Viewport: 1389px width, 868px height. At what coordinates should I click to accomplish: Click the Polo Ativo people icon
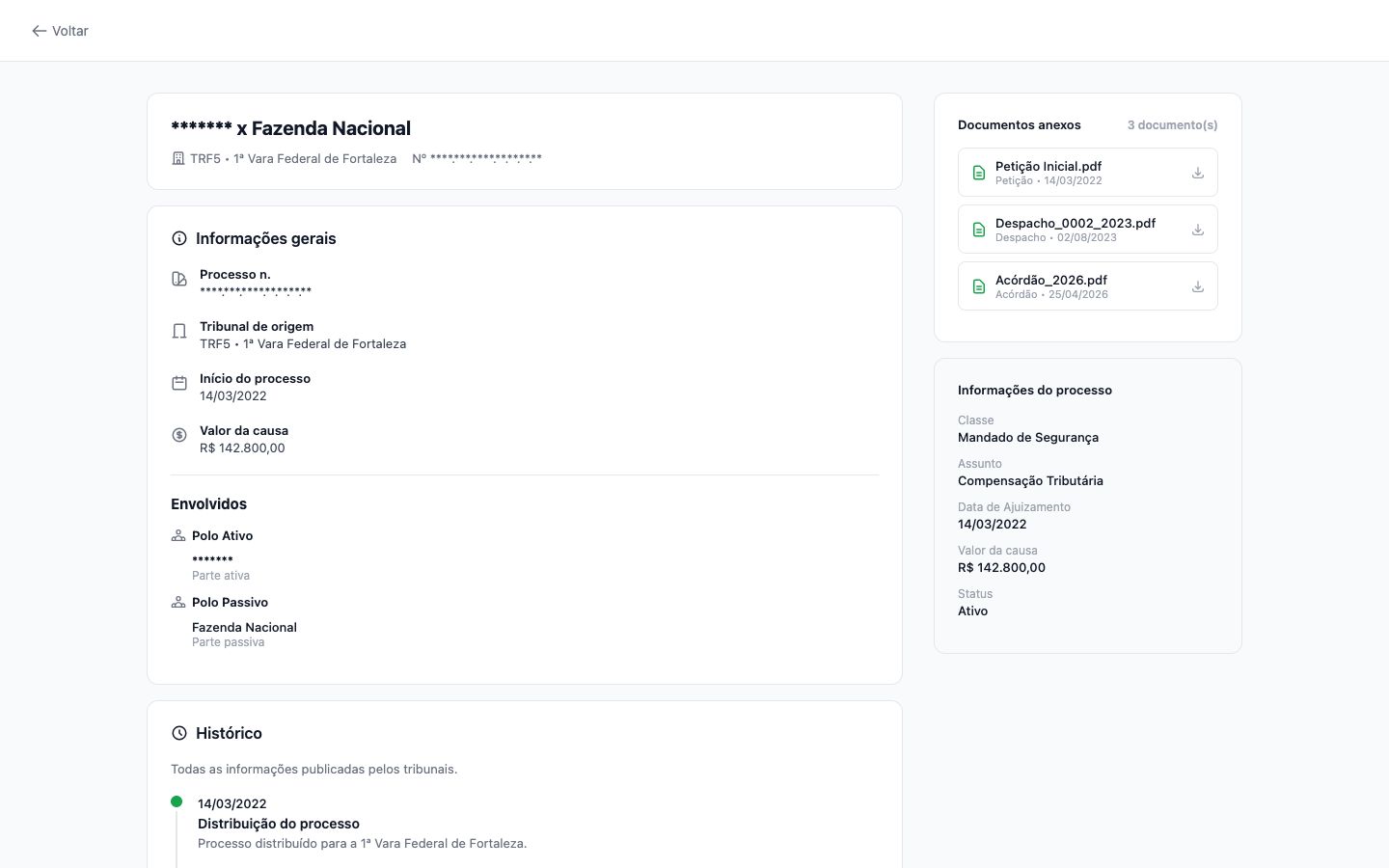(x=178, y=535)
